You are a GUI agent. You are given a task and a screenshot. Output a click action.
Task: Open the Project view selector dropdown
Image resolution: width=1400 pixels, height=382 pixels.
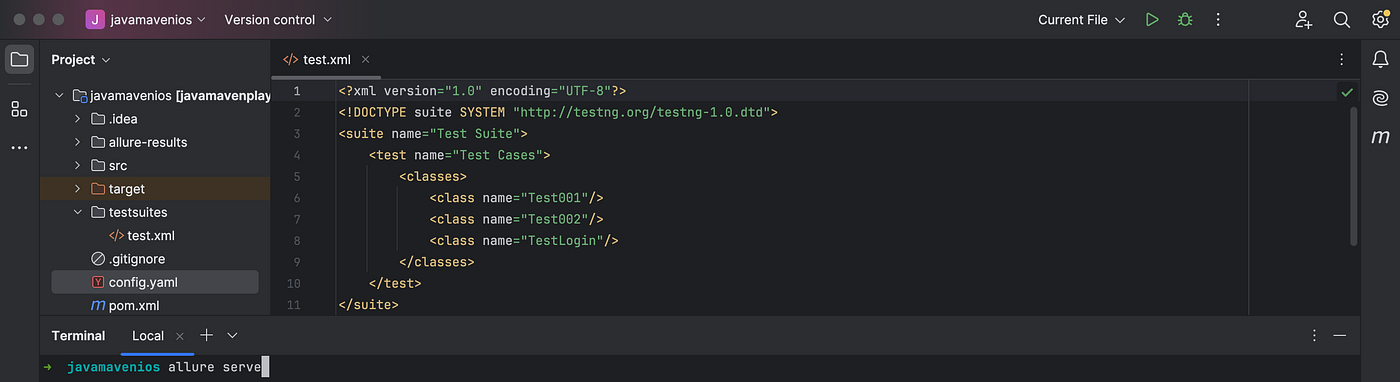click(x=81, y=60)
